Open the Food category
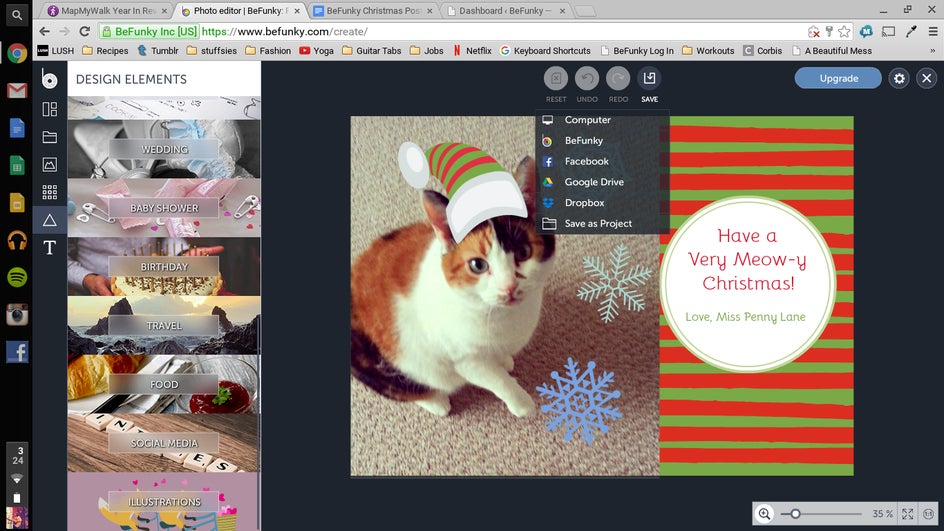The image size is (944, 531). (164, 384)
